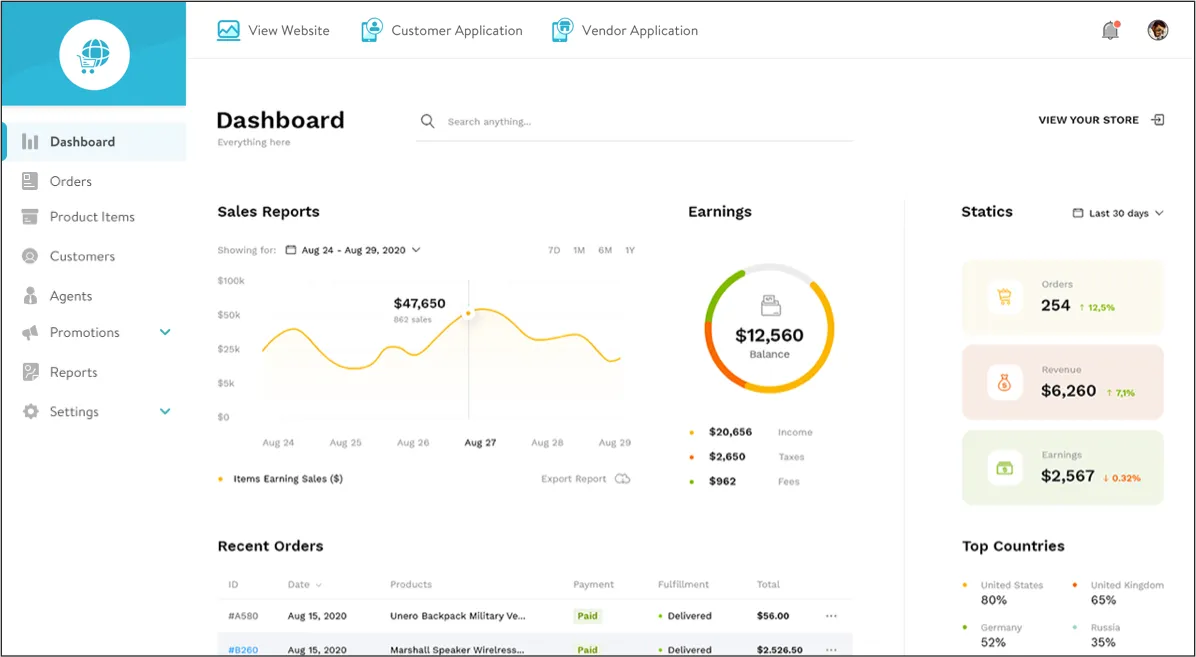Screen dimensions: 1196x657
Task: Open the Last 30 days dropdown
Action: point(1118,213)
